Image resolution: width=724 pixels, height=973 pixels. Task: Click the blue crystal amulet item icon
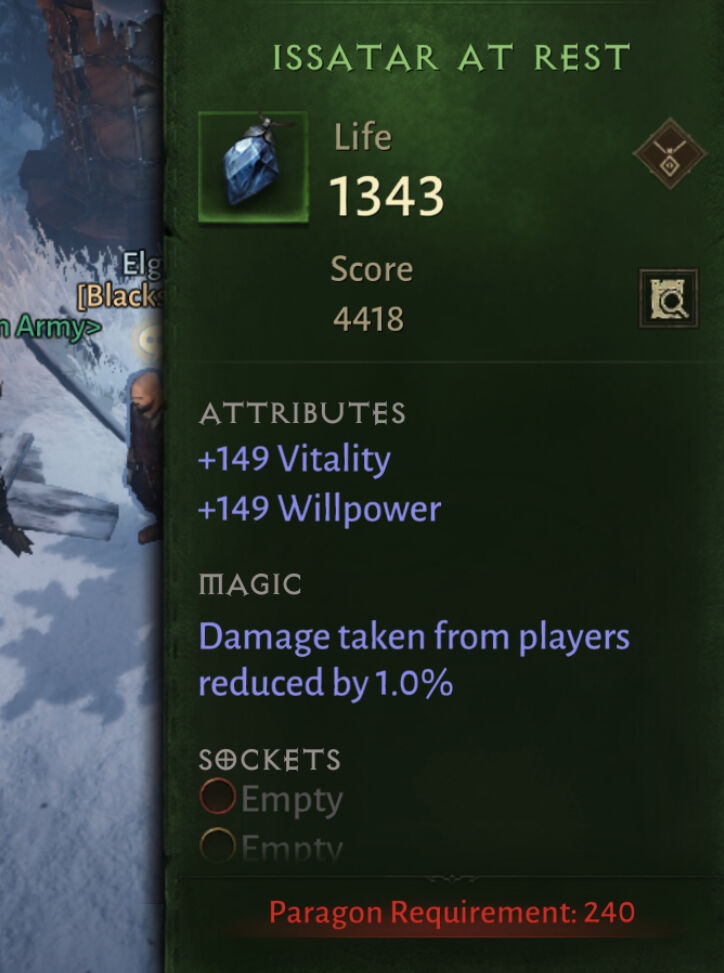pos(253,166)
